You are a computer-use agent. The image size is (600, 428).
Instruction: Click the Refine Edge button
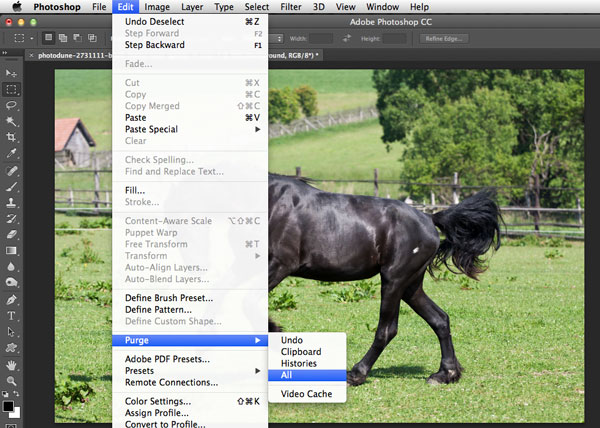click(x=443, y=38)
